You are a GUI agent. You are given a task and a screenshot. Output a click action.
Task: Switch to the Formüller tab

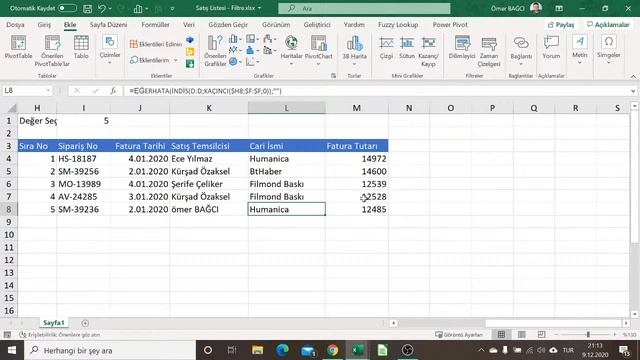tap(155, 24)
